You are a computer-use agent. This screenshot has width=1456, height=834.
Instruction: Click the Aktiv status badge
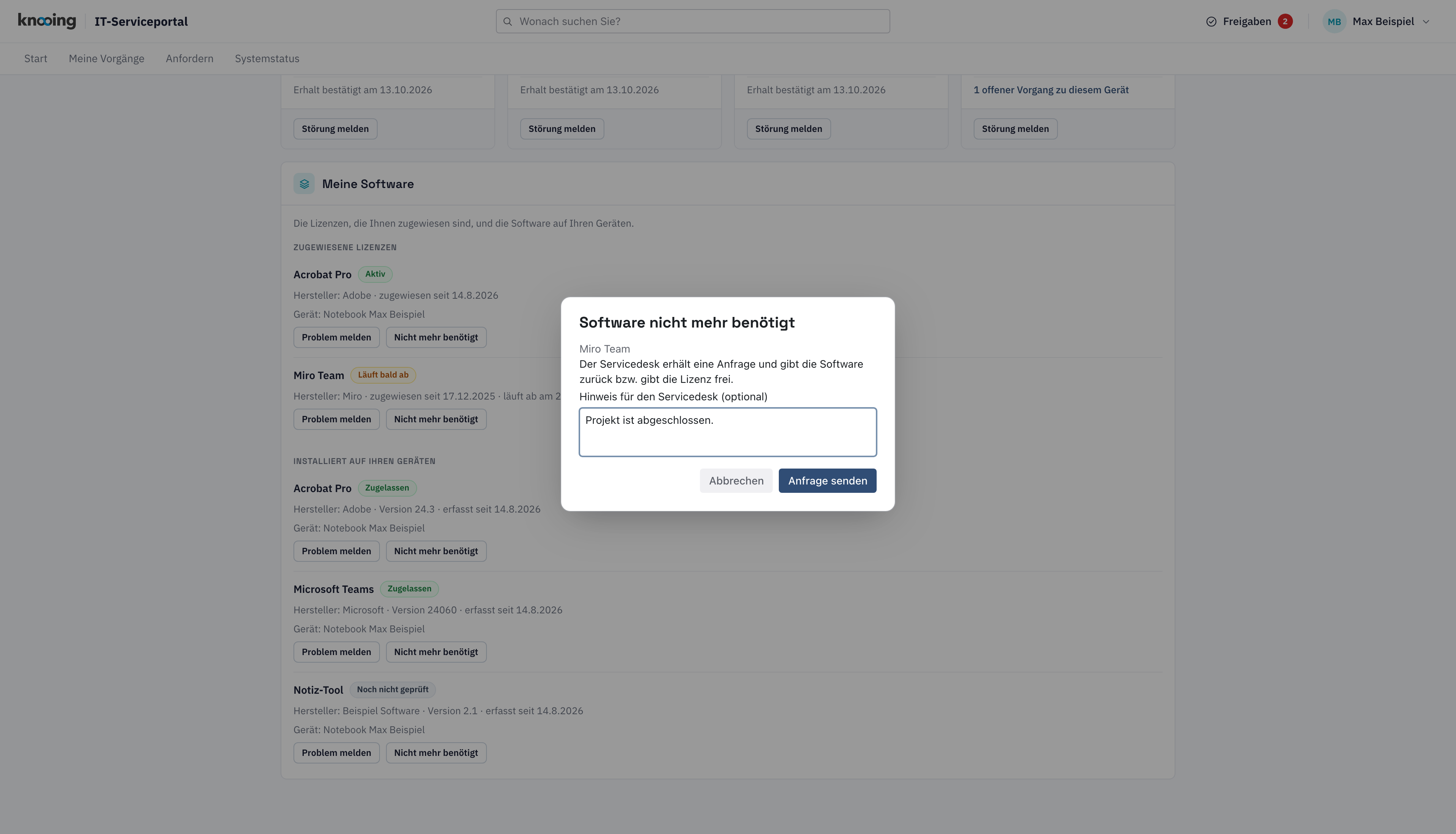point(375,274)
